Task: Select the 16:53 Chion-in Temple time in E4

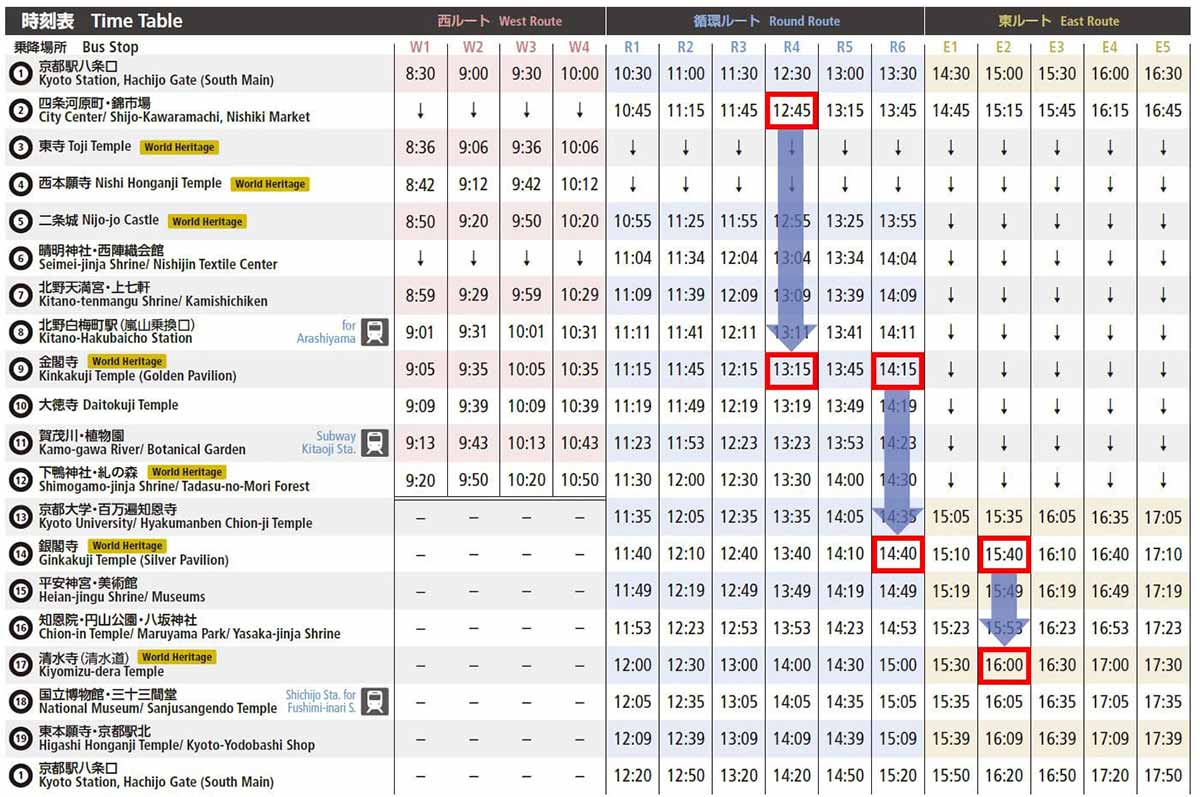Action: point(1109,628)
